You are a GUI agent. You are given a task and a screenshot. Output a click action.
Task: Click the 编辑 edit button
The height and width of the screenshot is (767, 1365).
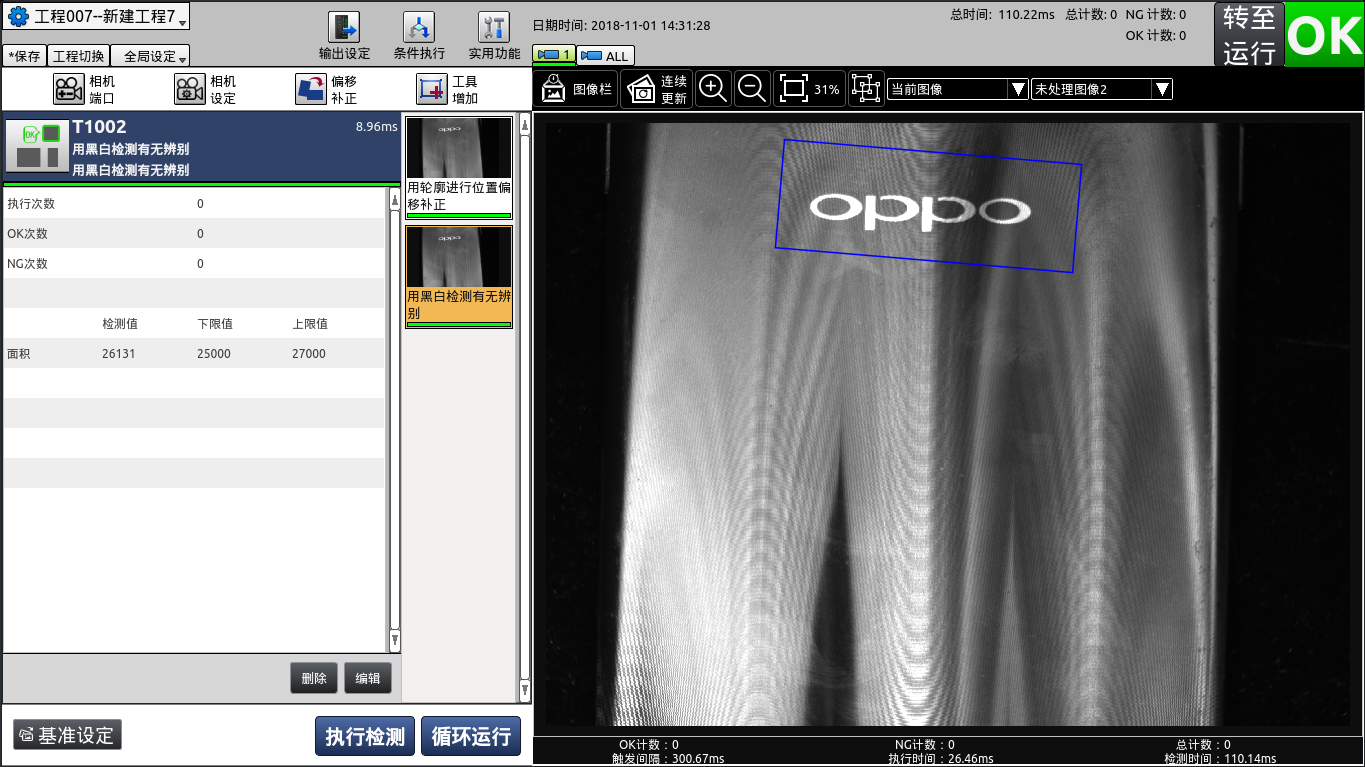coord(368,678)
